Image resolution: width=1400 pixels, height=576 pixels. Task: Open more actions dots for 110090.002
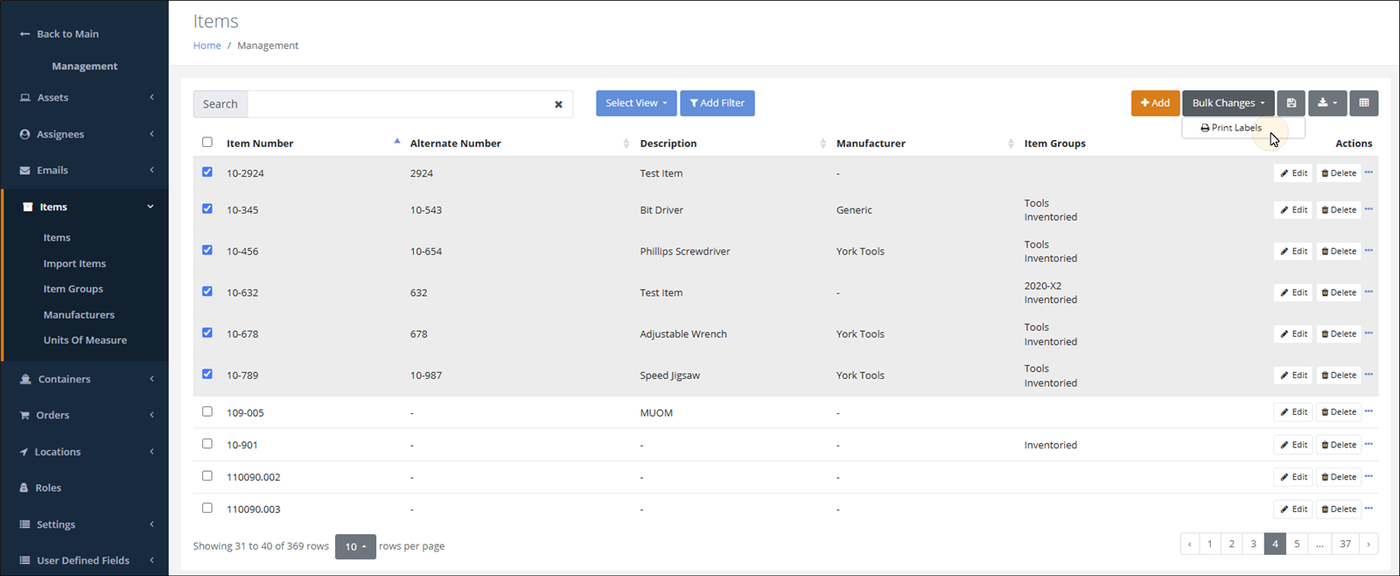point(1369,477)
